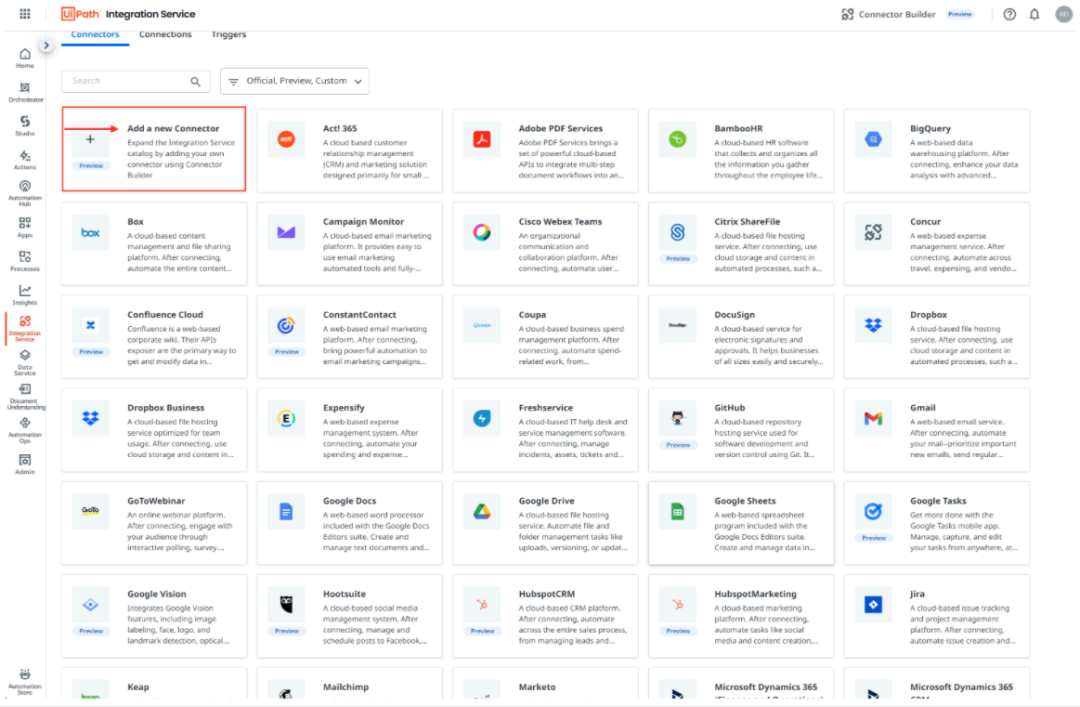Click the UiPath Integration Service logo
The image size is (1080, 707).
[128, 14]
